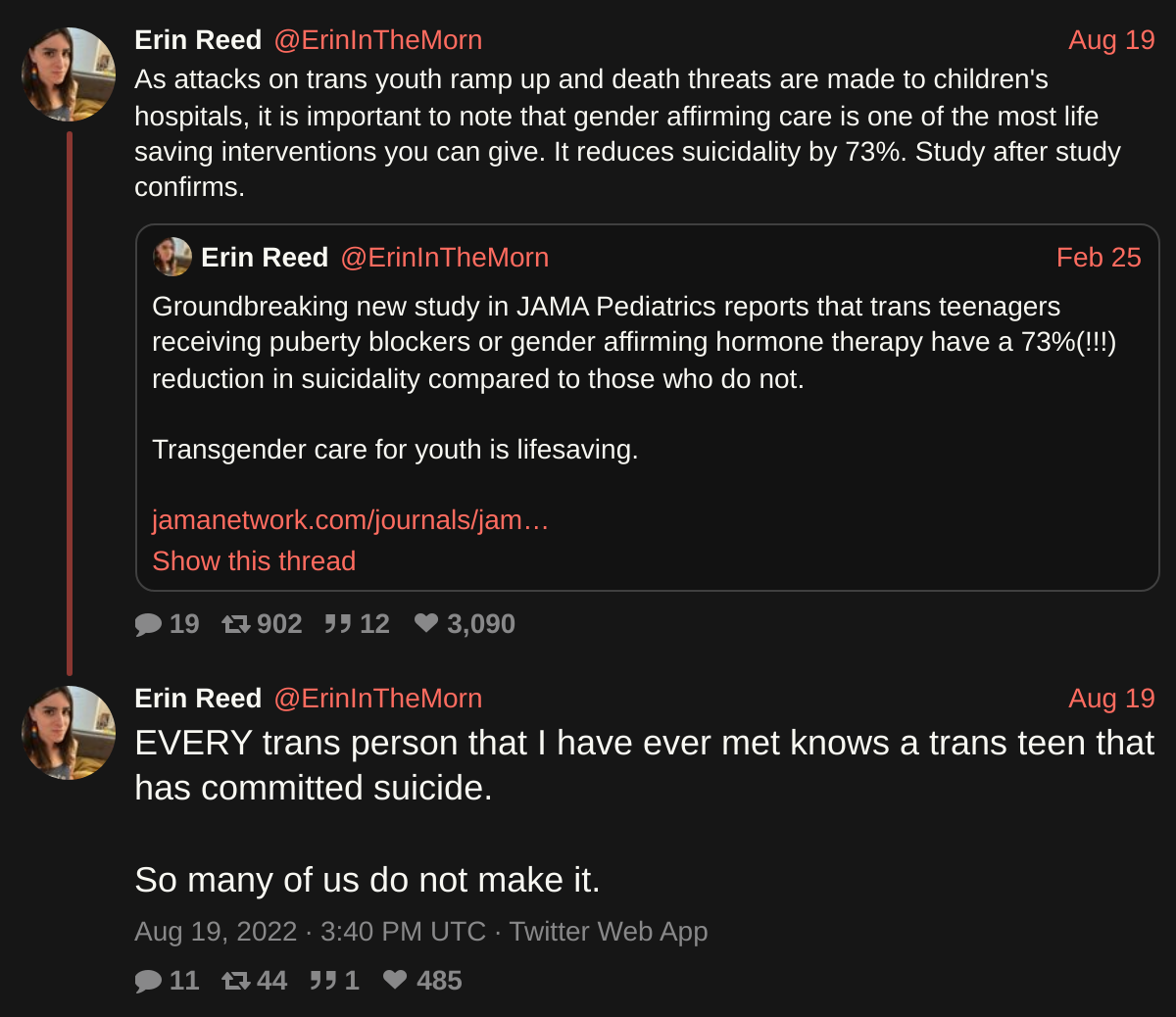Viewport: 1176px width, 1017px height.
Task: Click the quote icon showing 1
Action: (x=323, y=981)
